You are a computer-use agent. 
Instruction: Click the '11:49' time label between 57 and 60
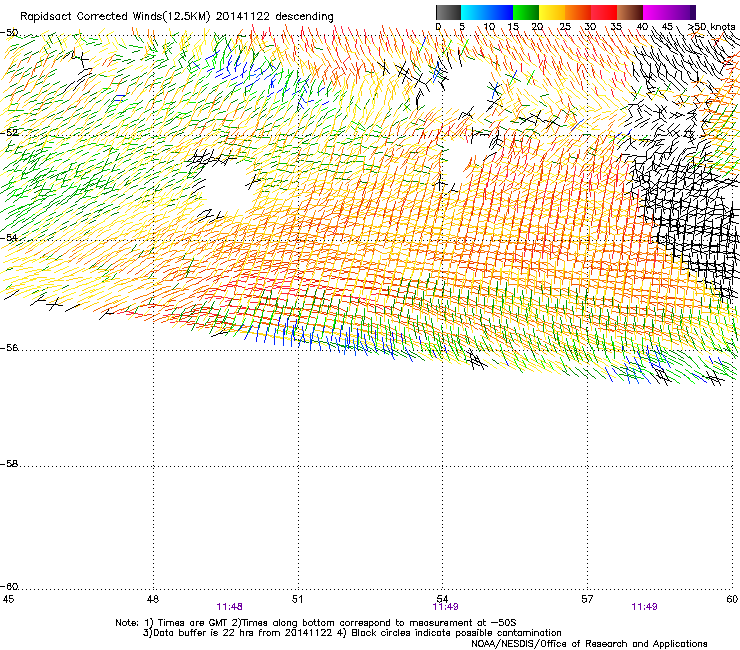644,607
